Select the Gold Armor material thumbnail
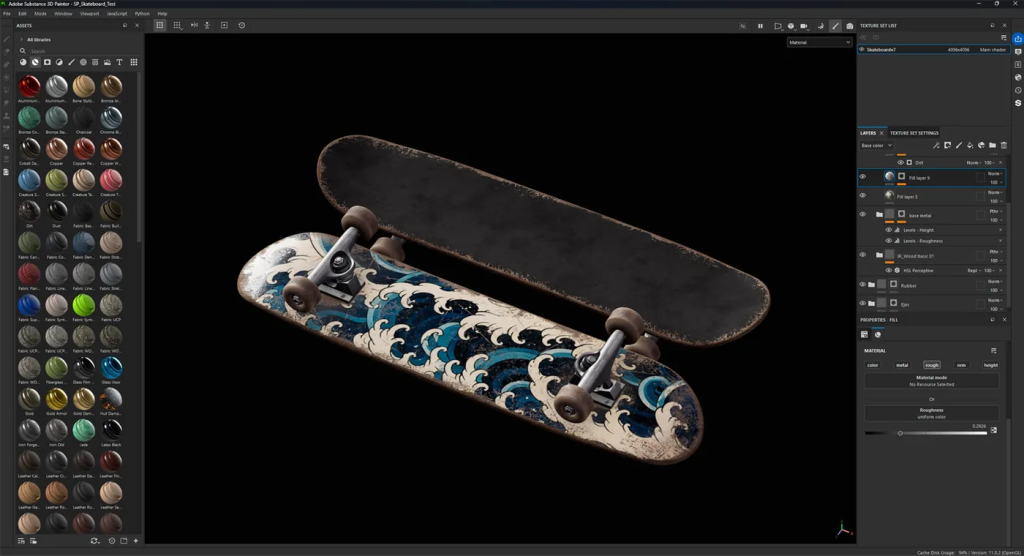Screen dimensions: 1024x556 (56, 399)
